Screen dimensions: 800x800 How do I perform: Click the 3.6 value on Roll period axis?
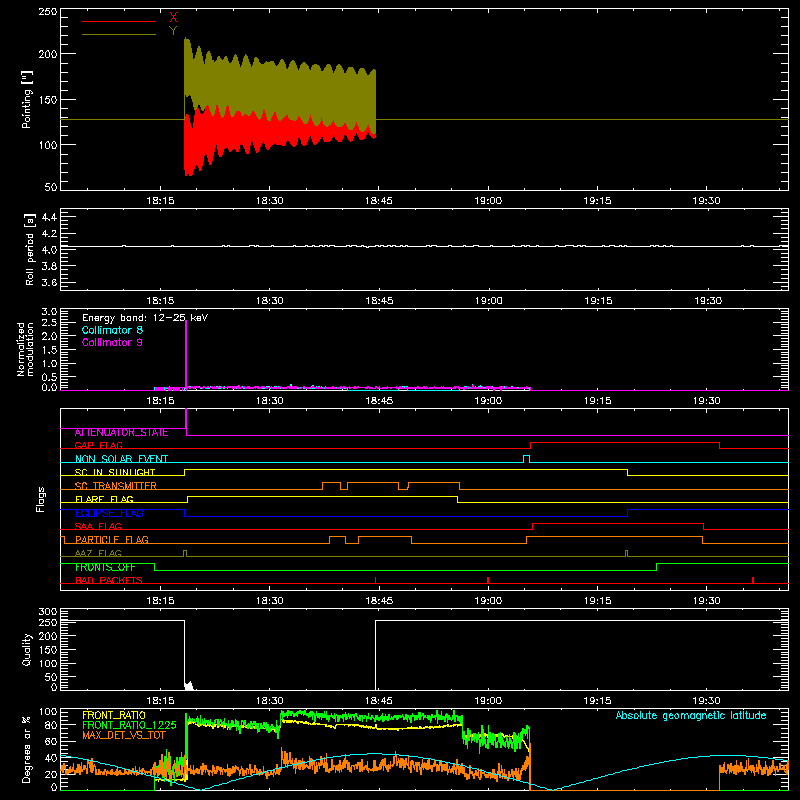point(48,282)
